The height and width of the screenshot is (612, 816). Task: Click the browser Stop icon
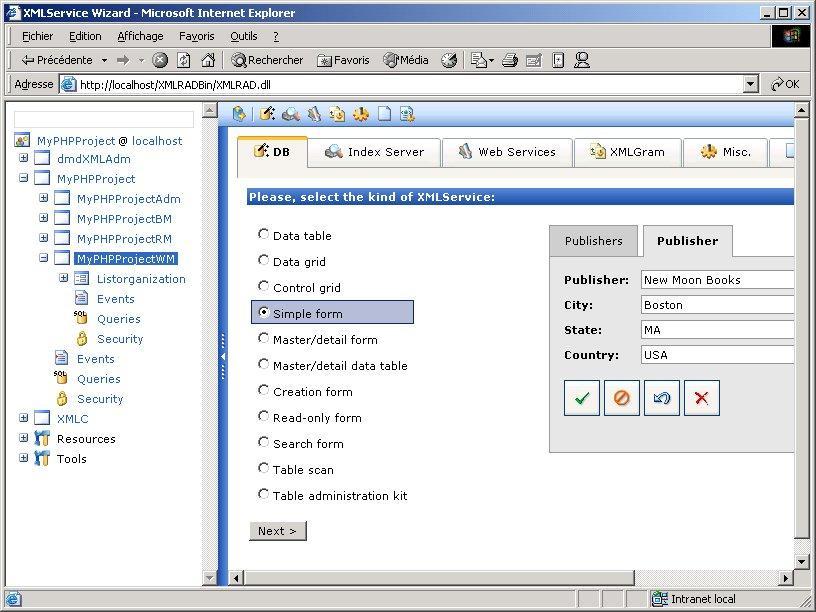coord(160,60)
